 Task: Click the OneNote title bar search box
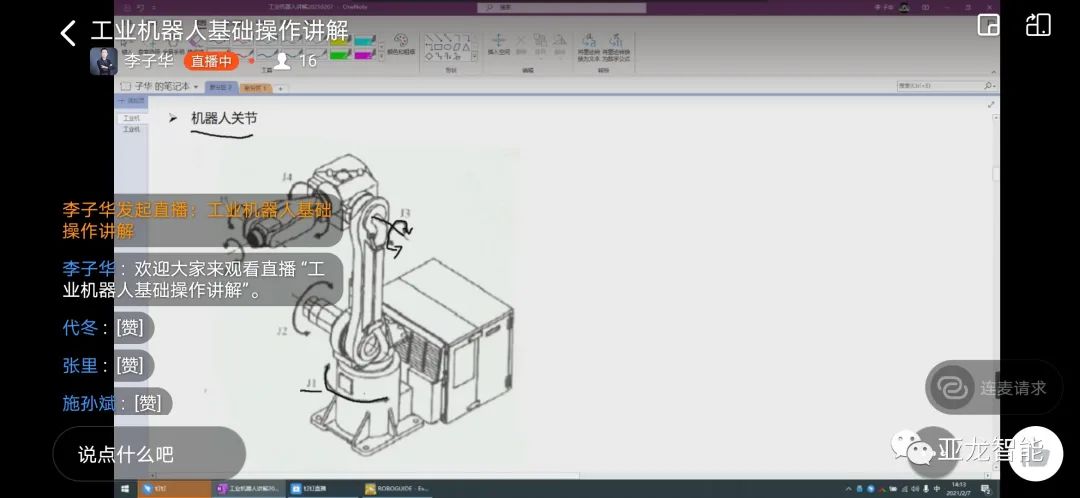[561, 8]
